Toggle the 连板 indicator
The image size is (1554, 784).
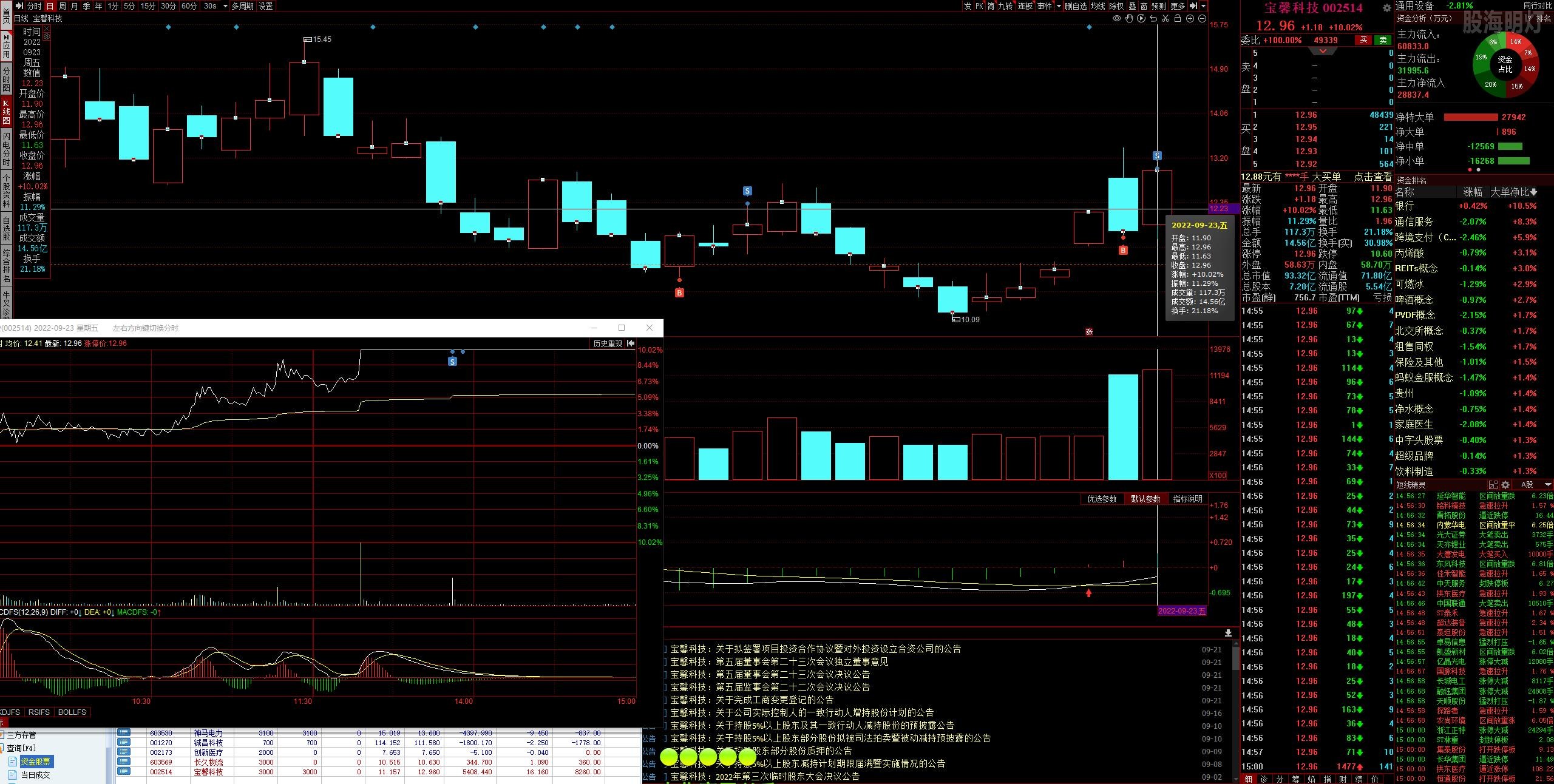pyautogui.click(x=1025, y=6)
